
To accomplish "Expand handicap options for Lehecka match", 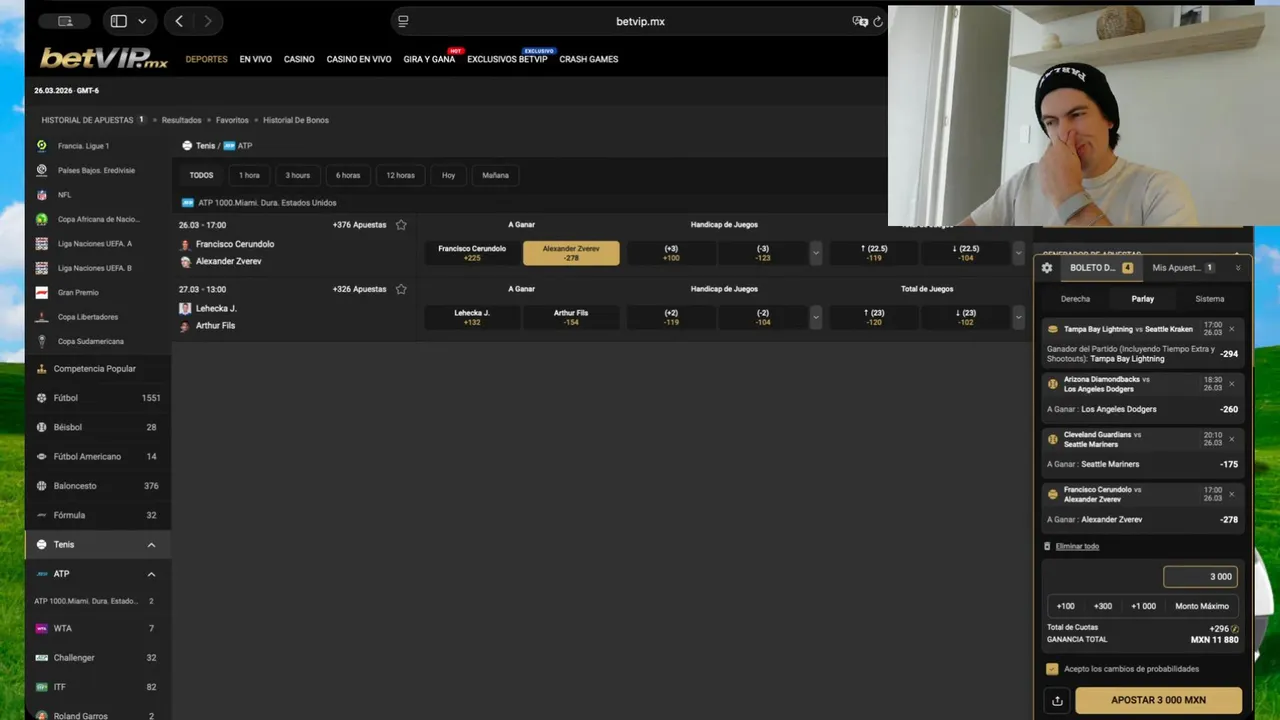I will point(815,317).
